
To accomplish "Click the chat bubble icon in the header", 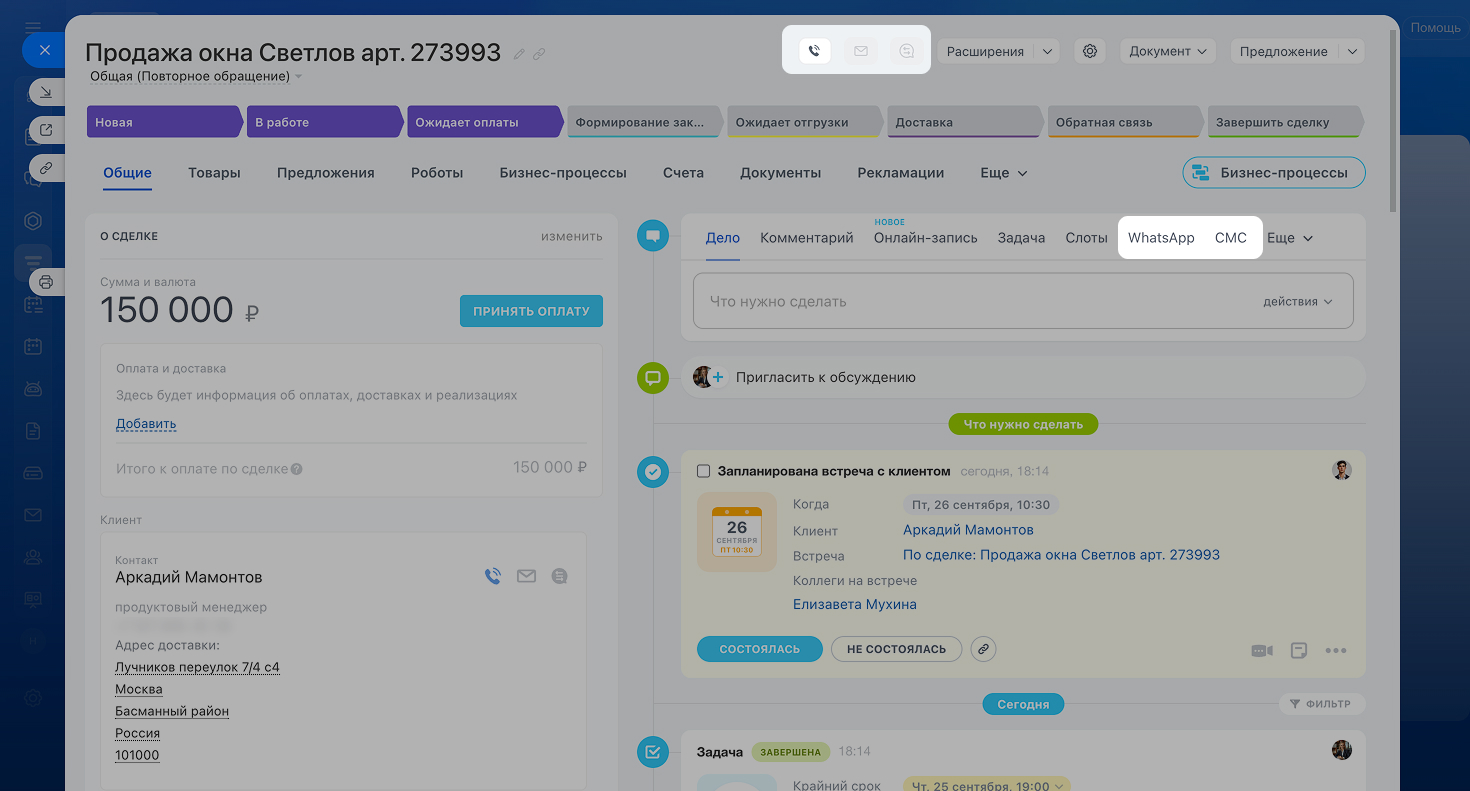I will pyautogui.click(x=907, y=51).
